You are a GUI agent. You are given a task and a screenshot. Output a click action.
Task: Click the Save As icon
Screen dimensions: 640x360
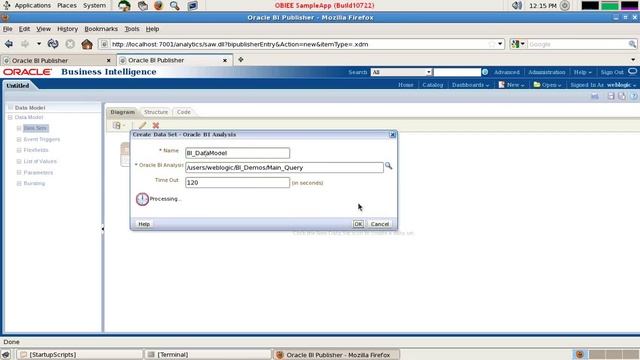click(622, 96)
